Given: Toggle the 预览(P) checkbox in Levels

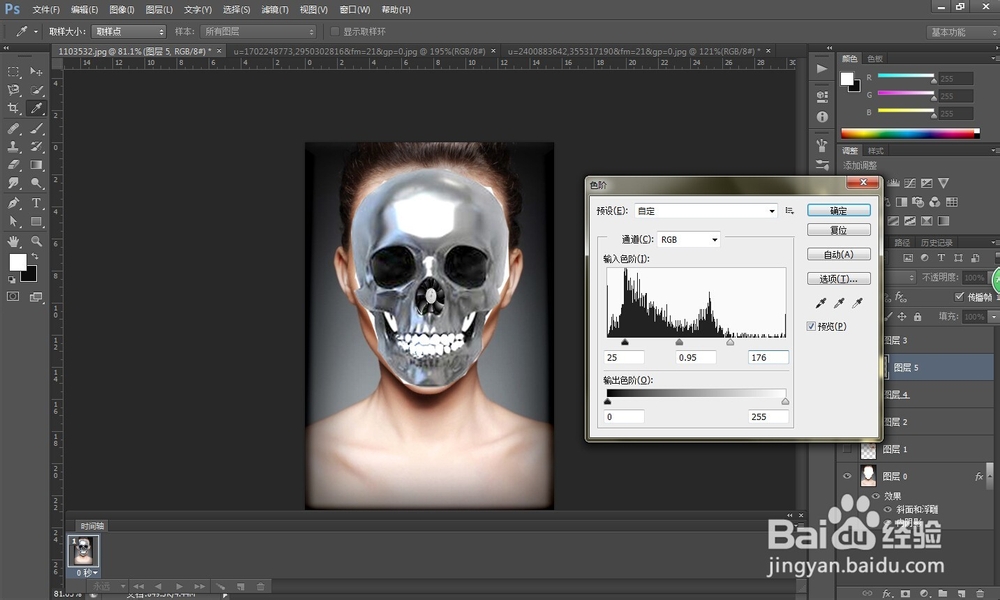Looking at the screenshot, I should [x=811, y=326].
